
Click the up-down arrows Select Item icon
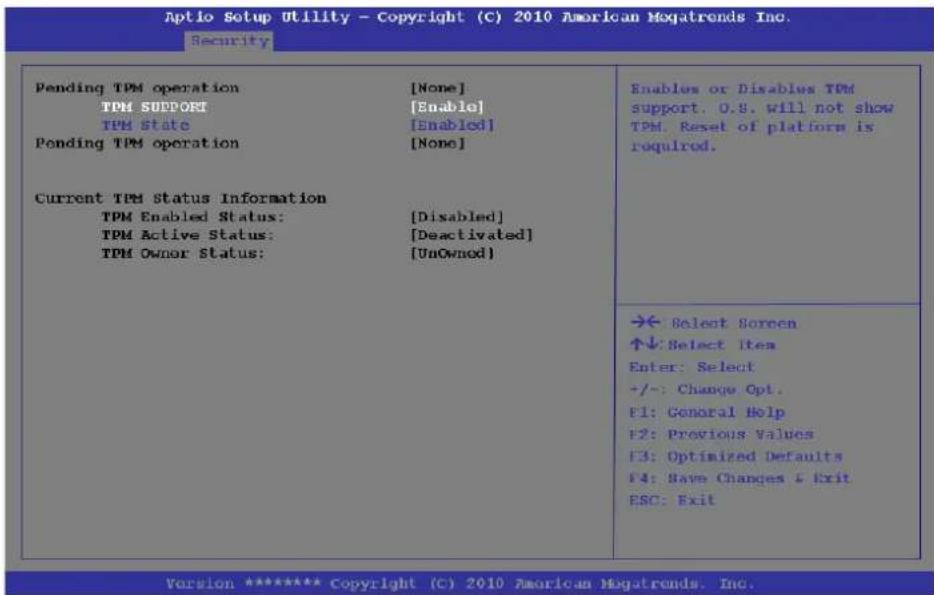coord(645,344)
